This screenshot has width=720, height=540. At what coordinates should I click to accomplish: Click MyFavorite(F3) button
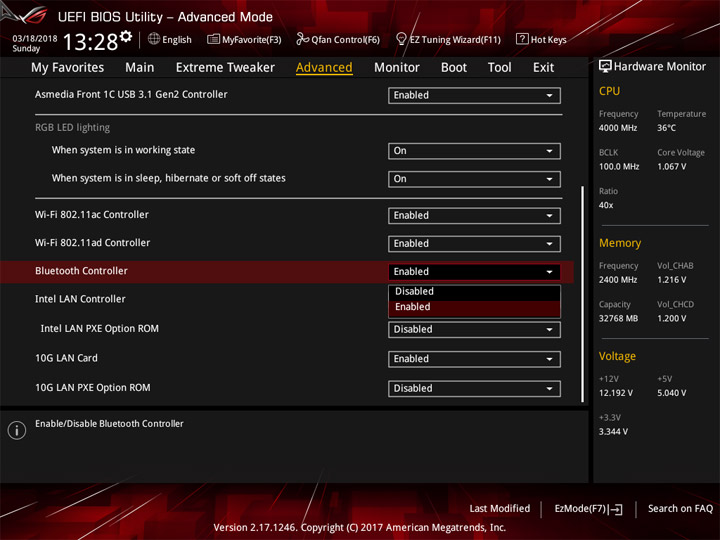click(244, 39)
